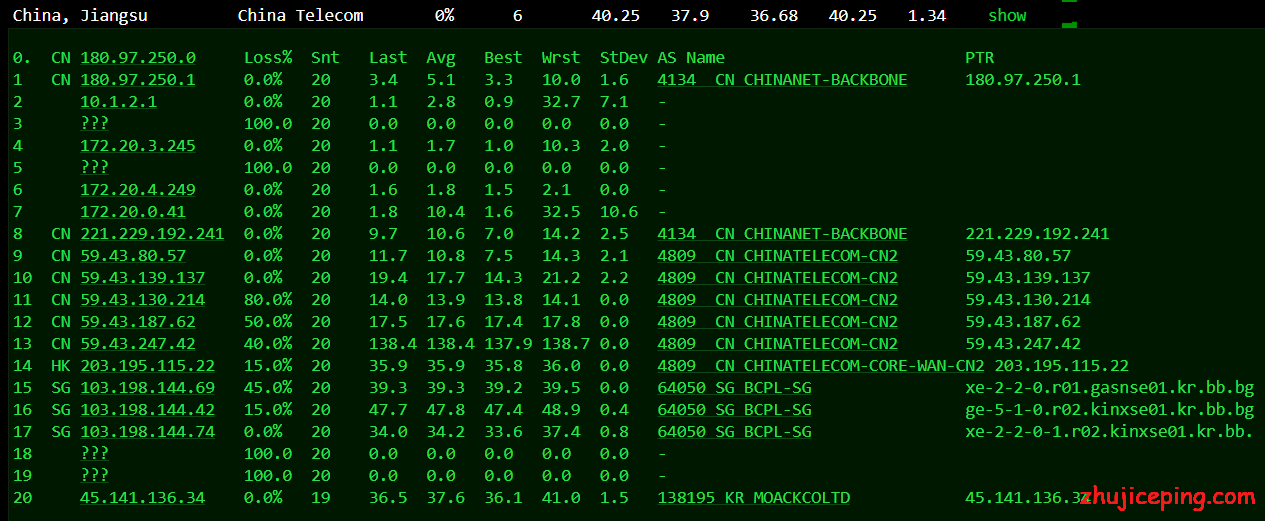The height and width of the screenshot is (521, 1265).
Task: Select the 'China Telecom' provider text
Action: click(301, 16)
